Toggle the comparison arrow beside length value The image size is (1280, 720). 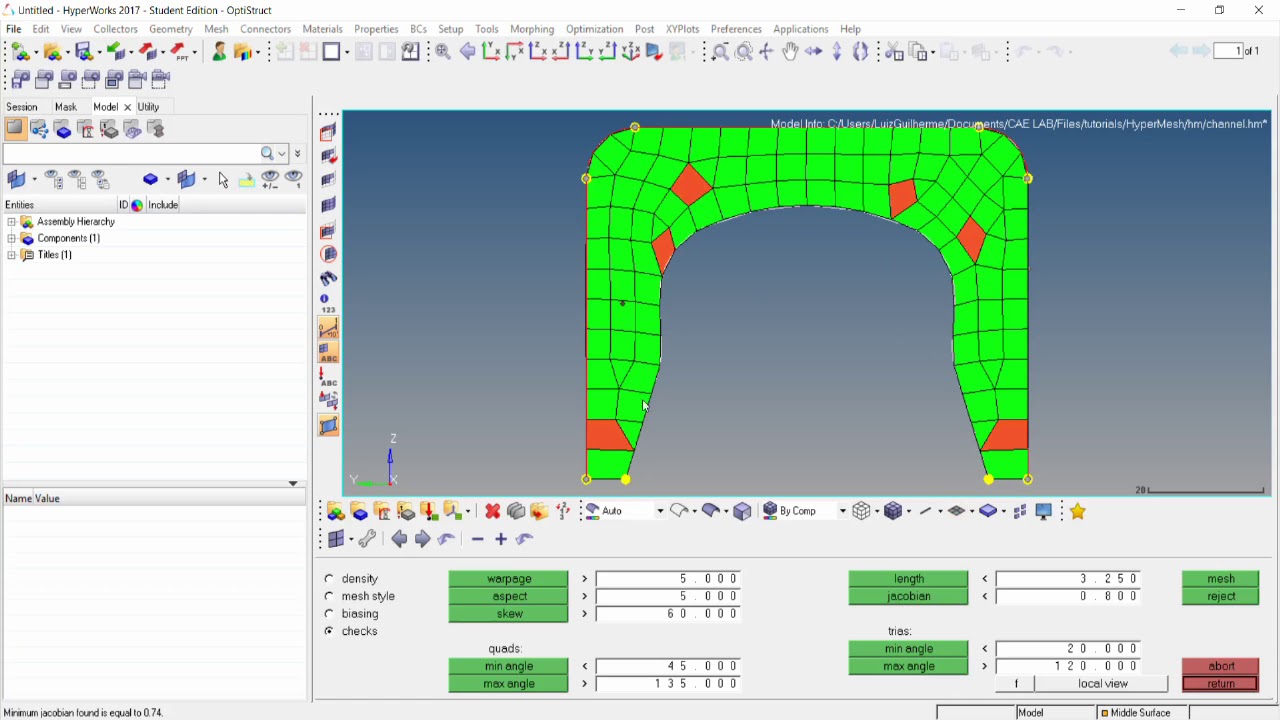pyautogui.click(x=985, y=579)
